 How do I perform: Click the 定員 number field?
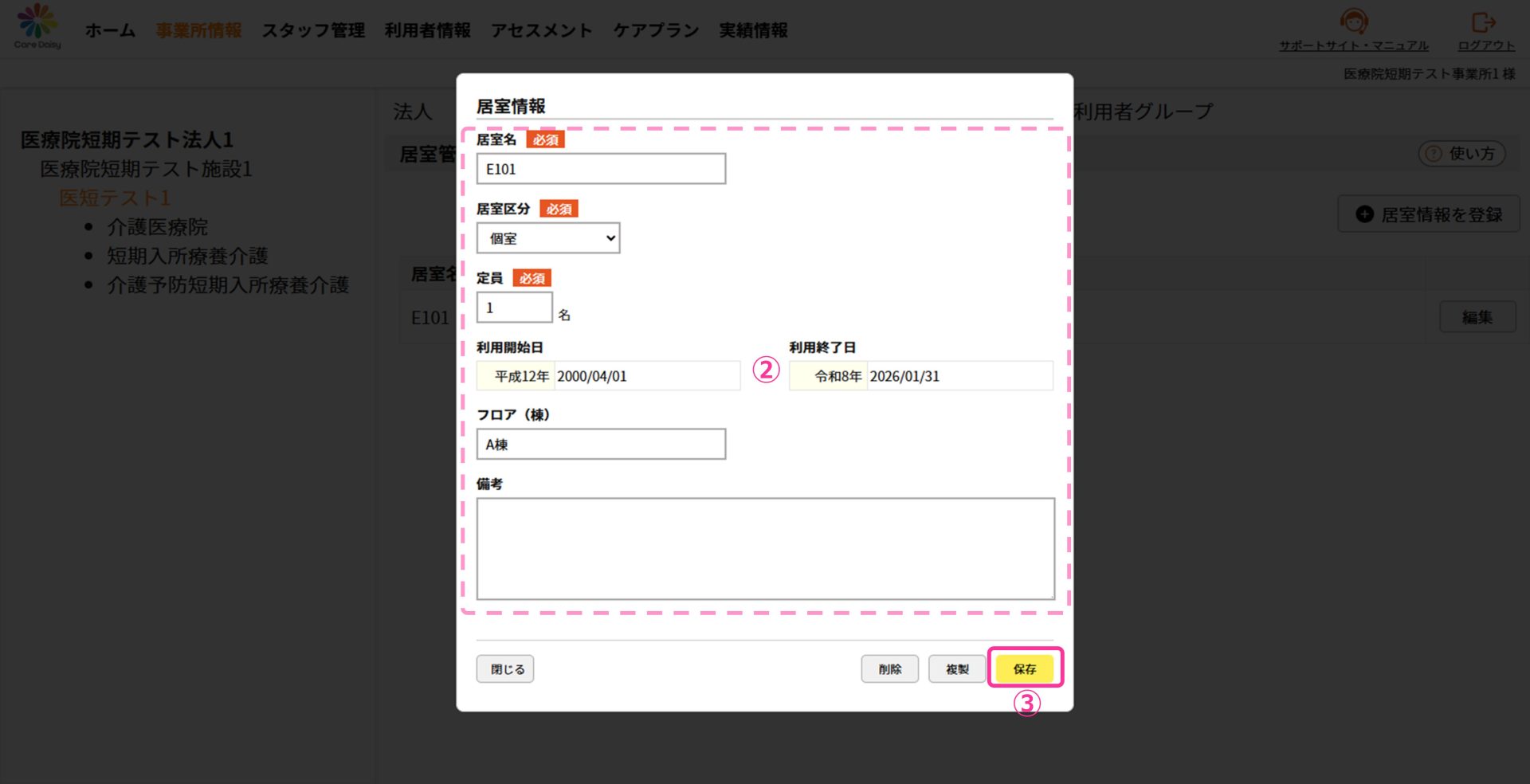[514, 308]
